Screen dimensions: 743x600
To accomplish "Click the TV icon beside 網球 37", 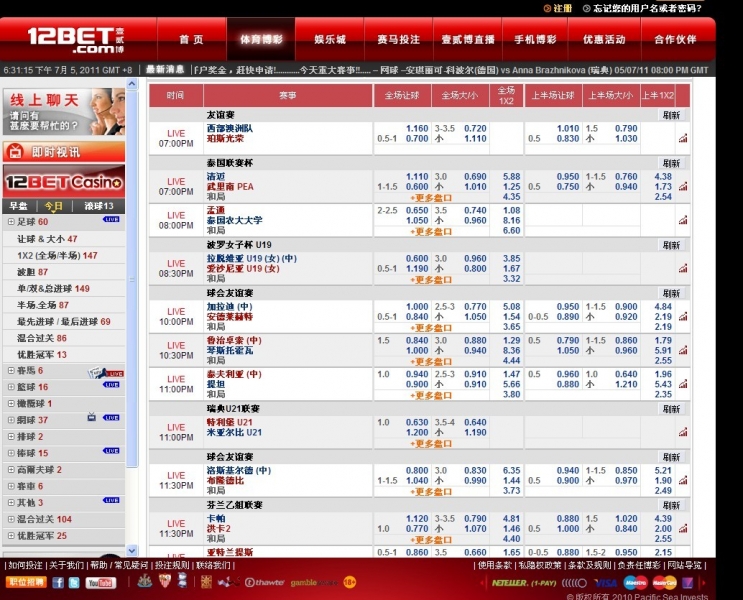I will pos(91,417).
